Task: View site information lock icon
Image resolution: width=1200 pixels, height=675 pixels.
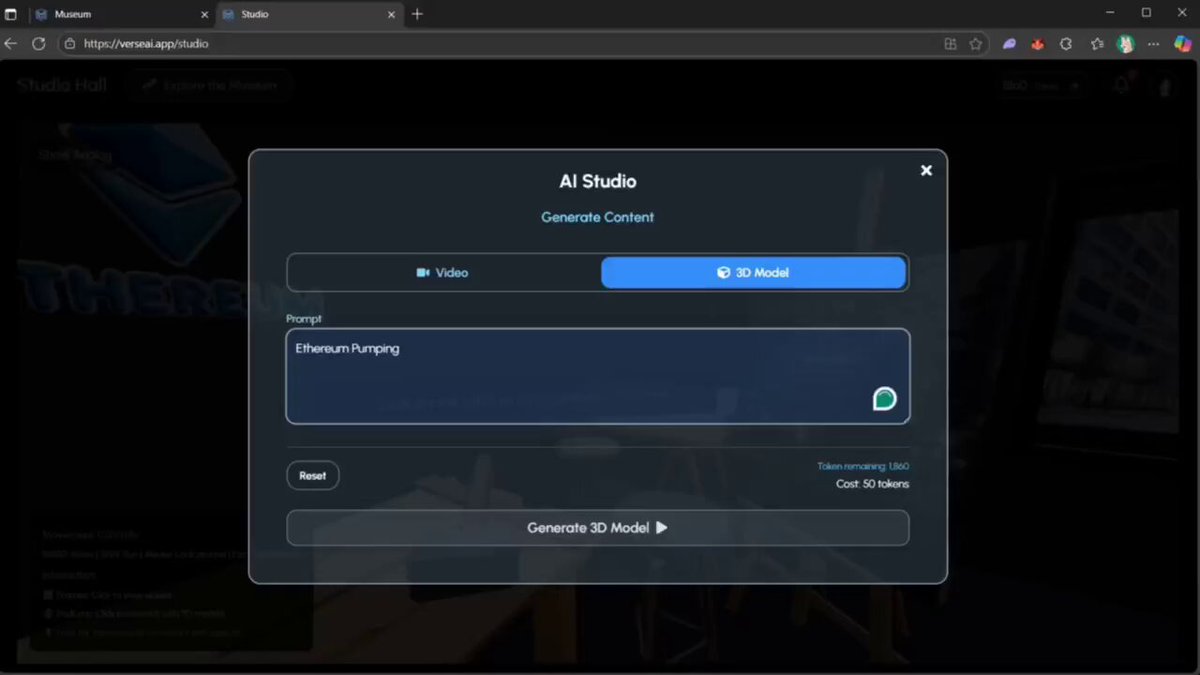Action: [x=69, y=44]
